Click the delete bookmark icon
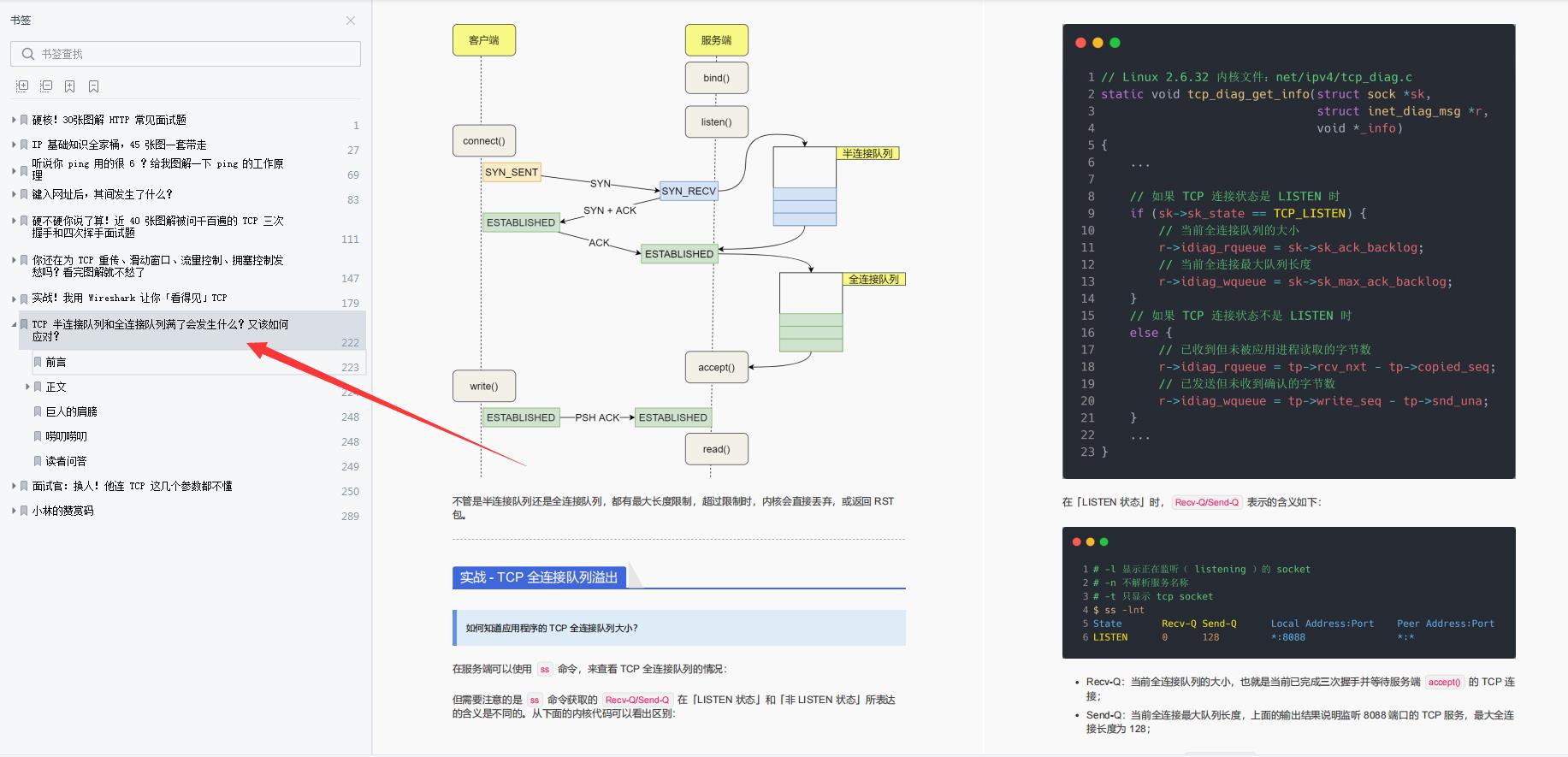1568x757 pixels. pos(94,86)
